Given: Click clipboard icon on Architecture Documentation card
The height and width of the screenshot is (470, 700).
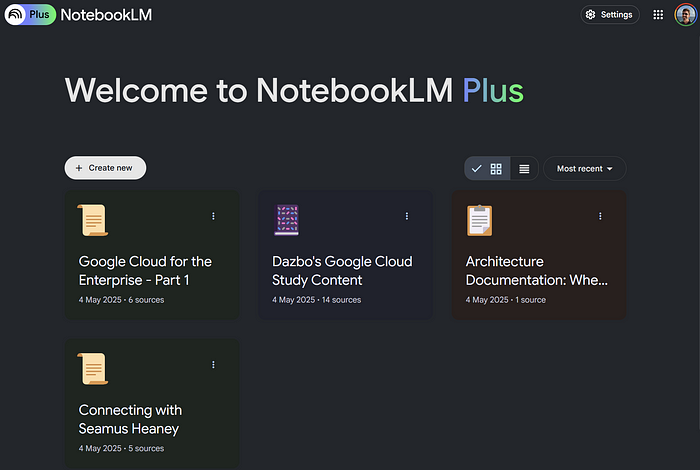Looking at the screenshot, I should [x=479, y=220].
